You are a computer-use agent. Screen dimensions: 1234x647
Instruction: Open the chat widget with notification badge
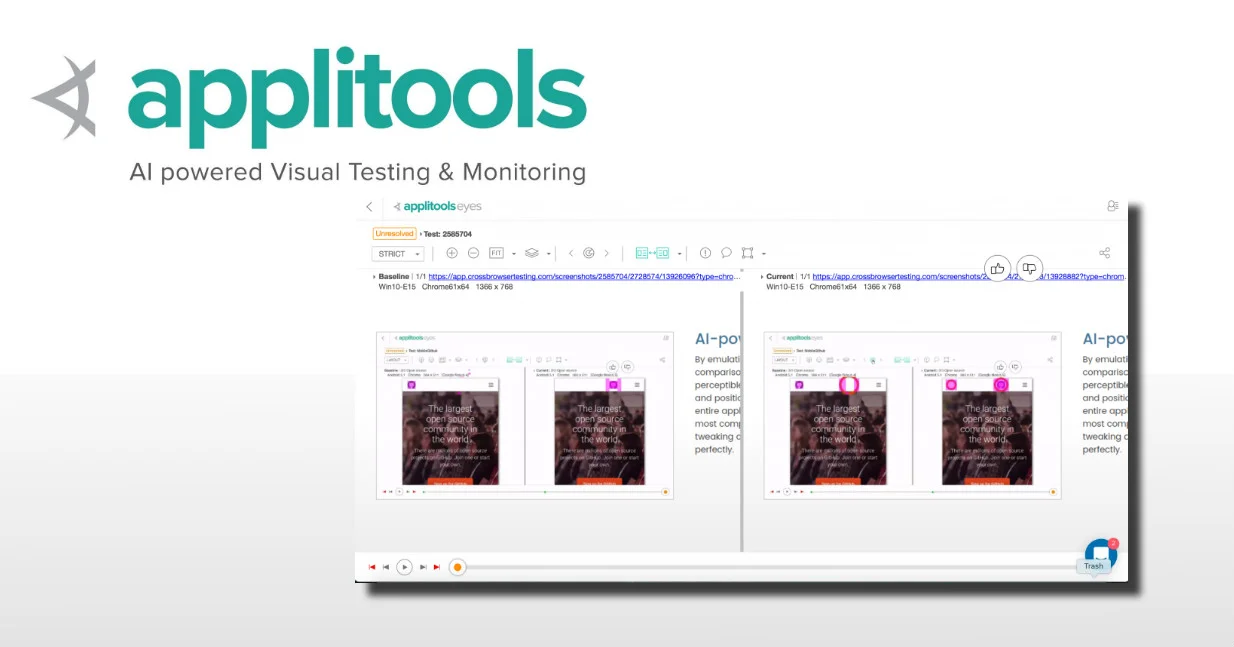tap(1101, 552)
